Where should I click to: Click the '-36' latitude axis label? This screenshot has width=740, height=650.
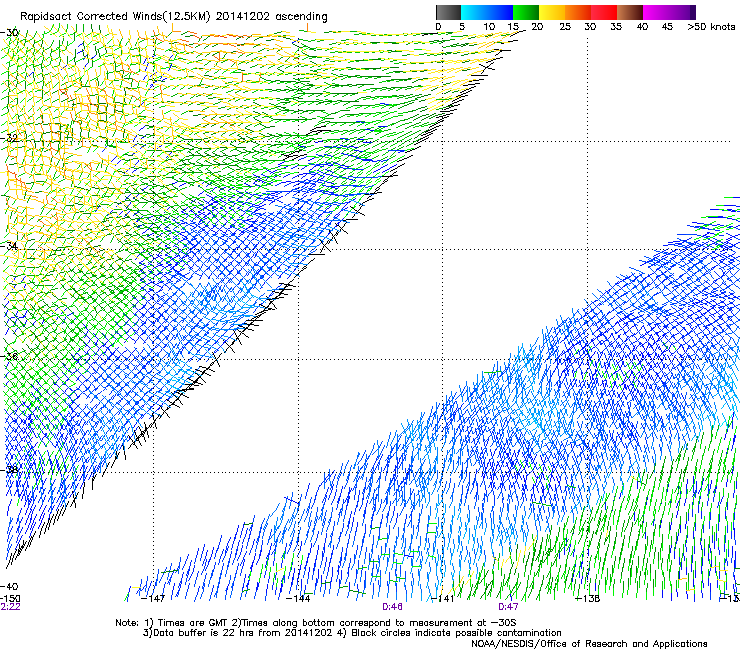(x=9, y=356)
